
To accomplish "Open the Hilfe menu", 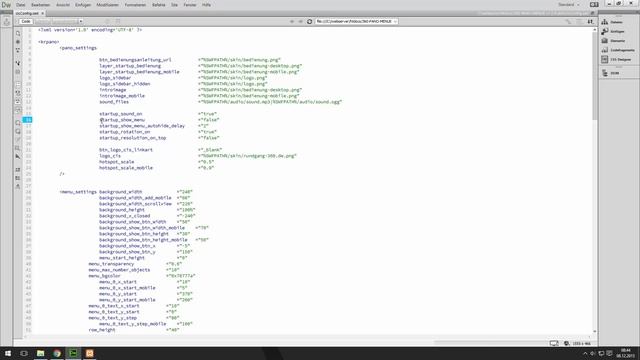I will pyautogui.click(x=207, y=5).
